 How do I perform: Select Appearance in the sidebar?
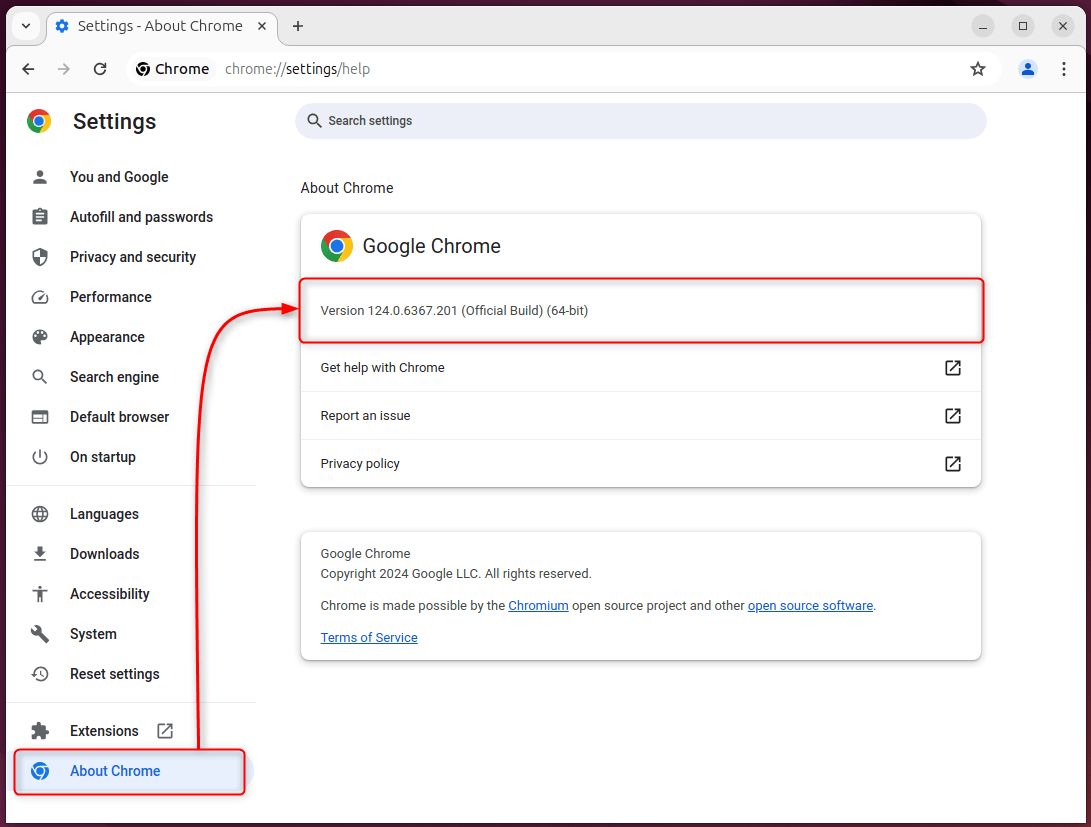coord(107,337)
